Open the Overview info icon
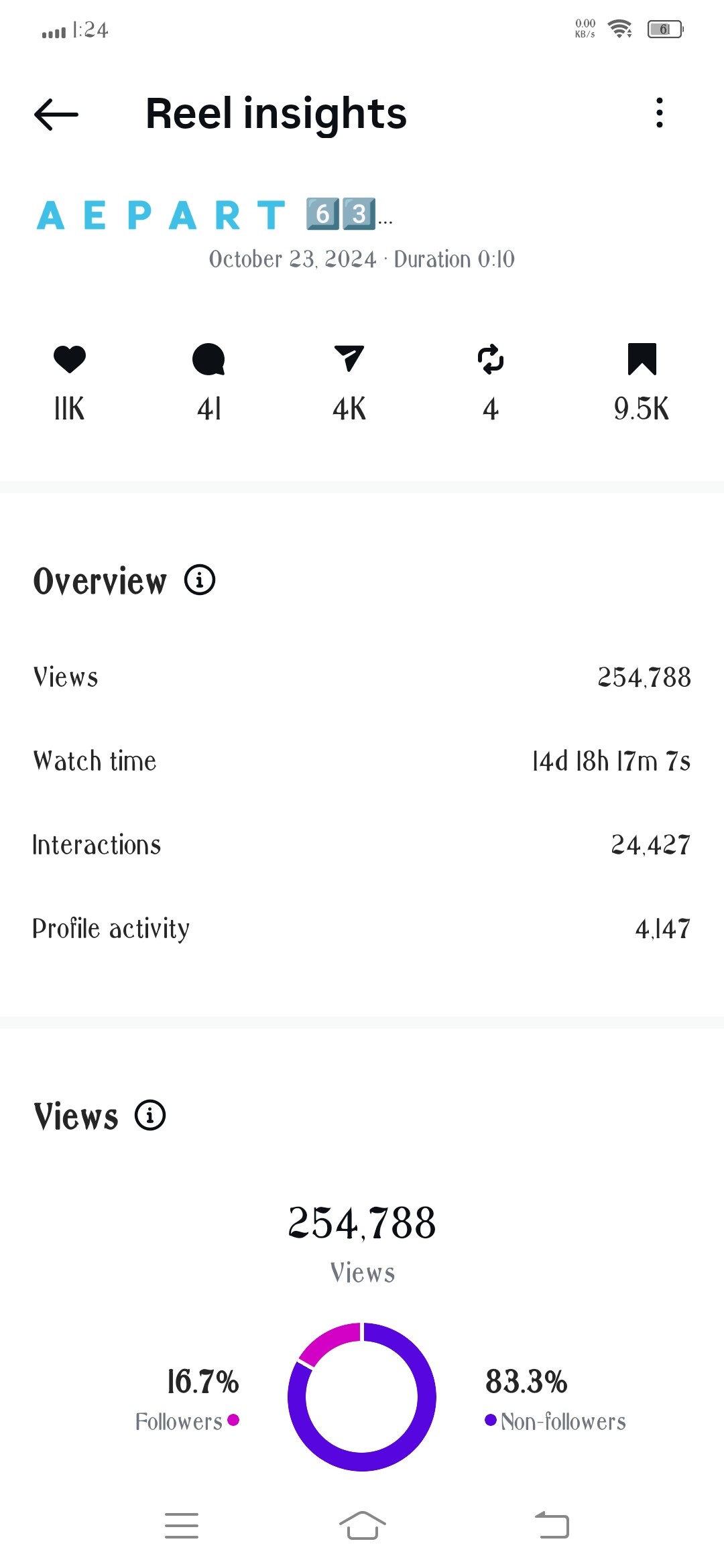Viewport: 724px width, 1568px height. pos(200,580)
